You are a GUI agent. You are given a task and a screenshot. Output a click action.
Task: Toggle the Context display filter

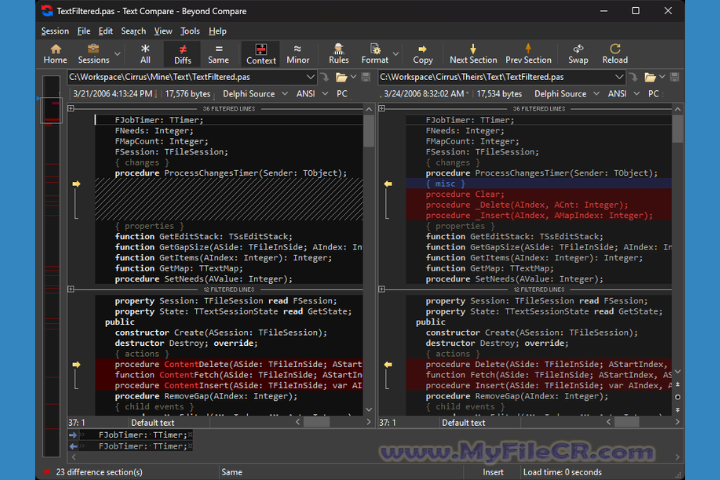(261, 54)
